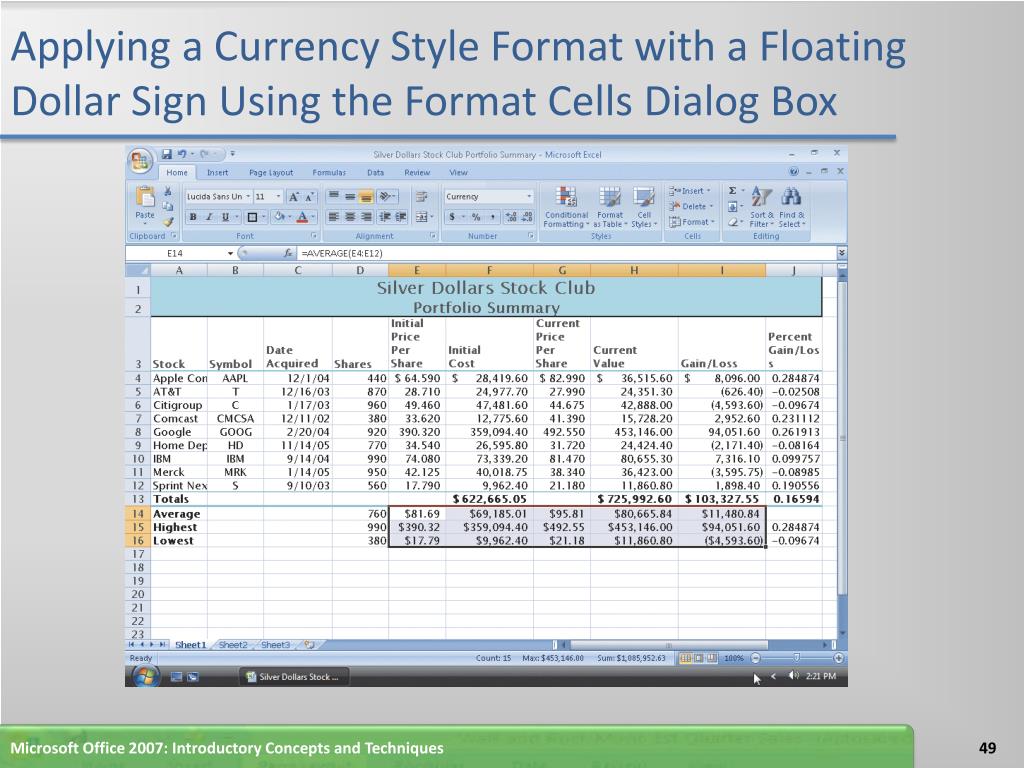Click Increase Decimal
1024x768 pixels.
coord(512,217)
